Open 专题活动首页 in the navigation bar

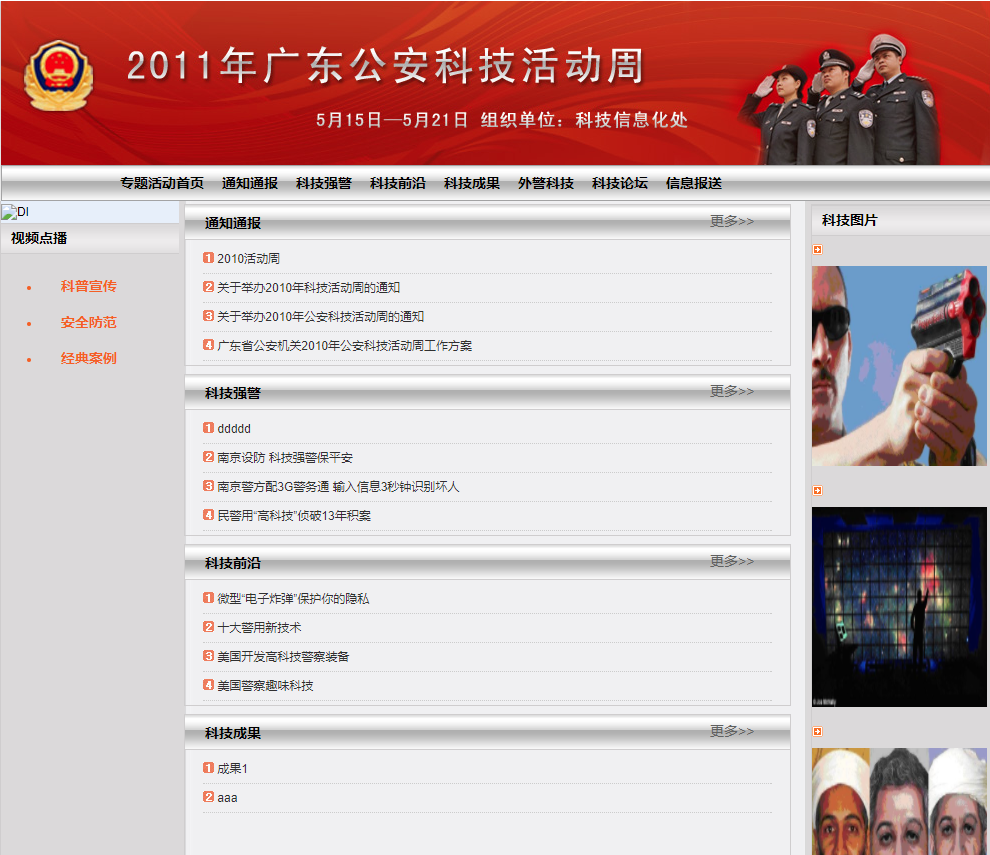tap(162, 183)
